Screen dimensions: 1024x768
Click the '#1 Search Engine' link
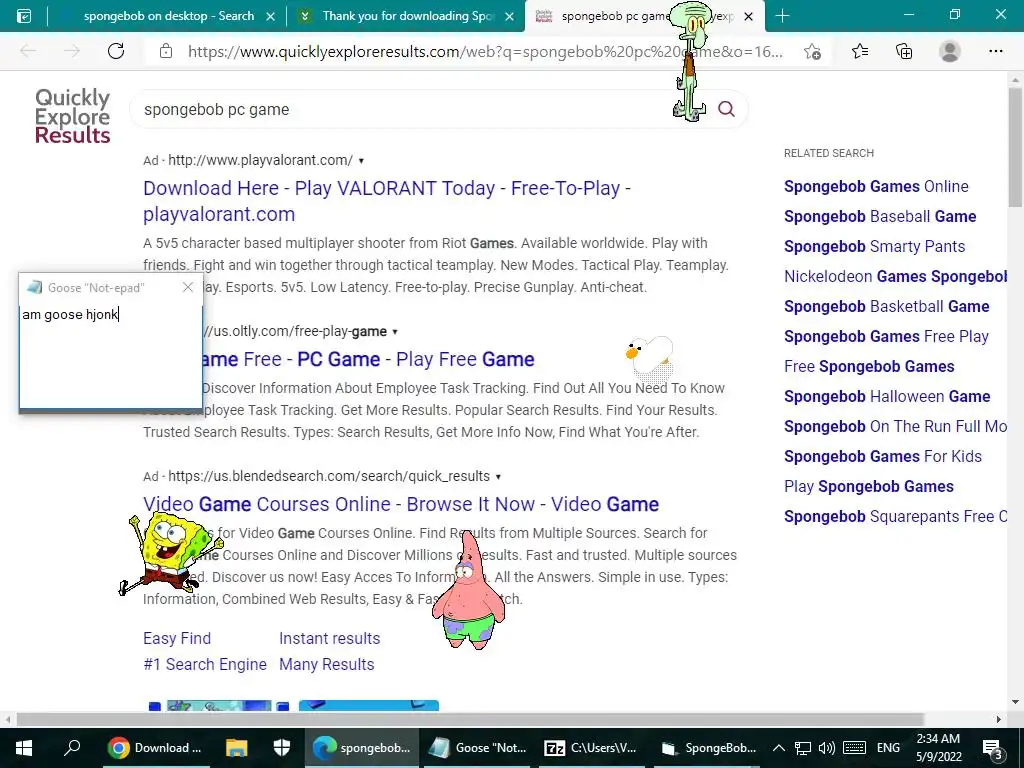205,664
